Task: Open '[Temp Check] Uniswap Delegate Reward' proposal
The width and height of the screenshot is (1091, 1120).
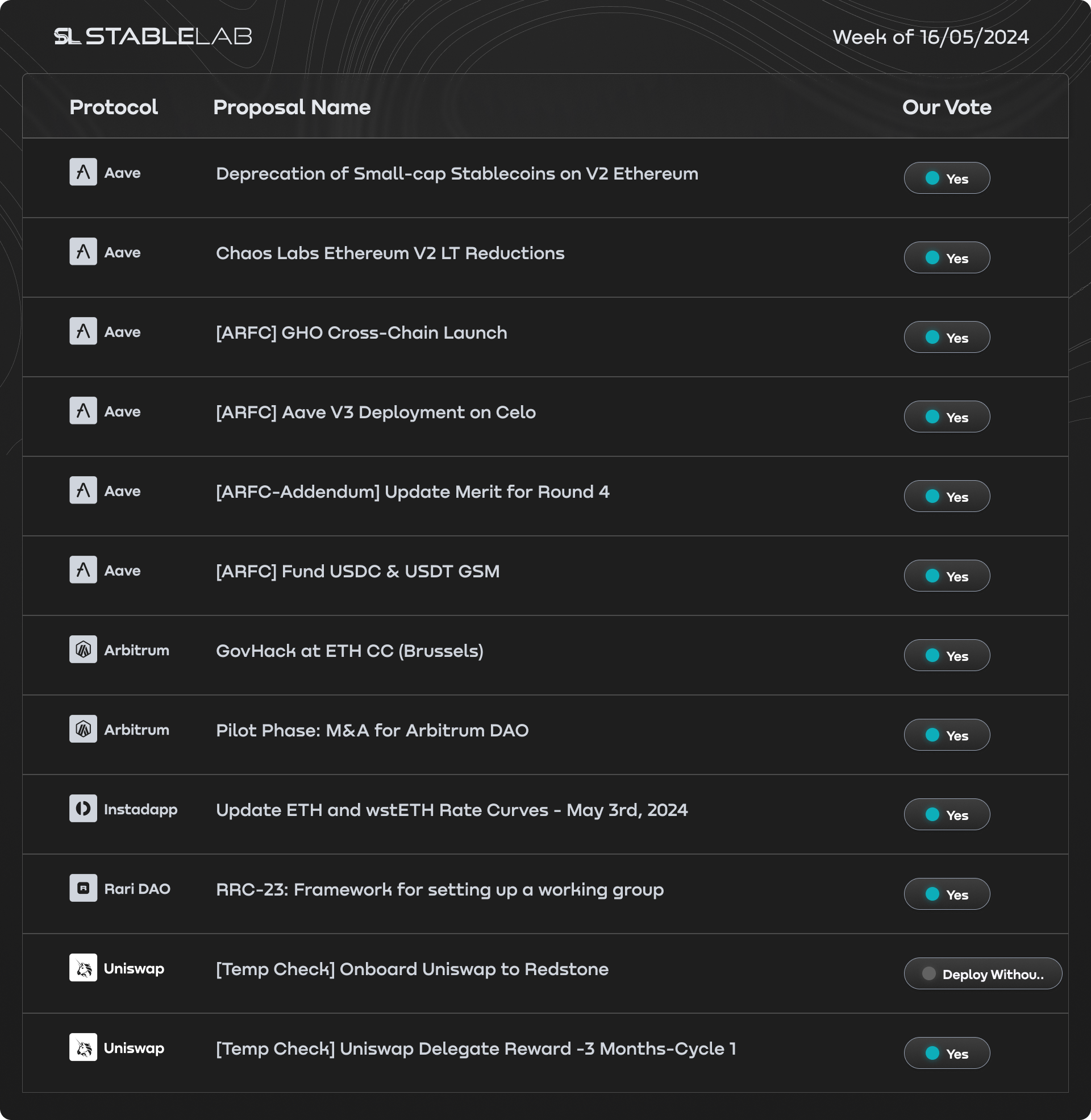Action: point(476,1049)
